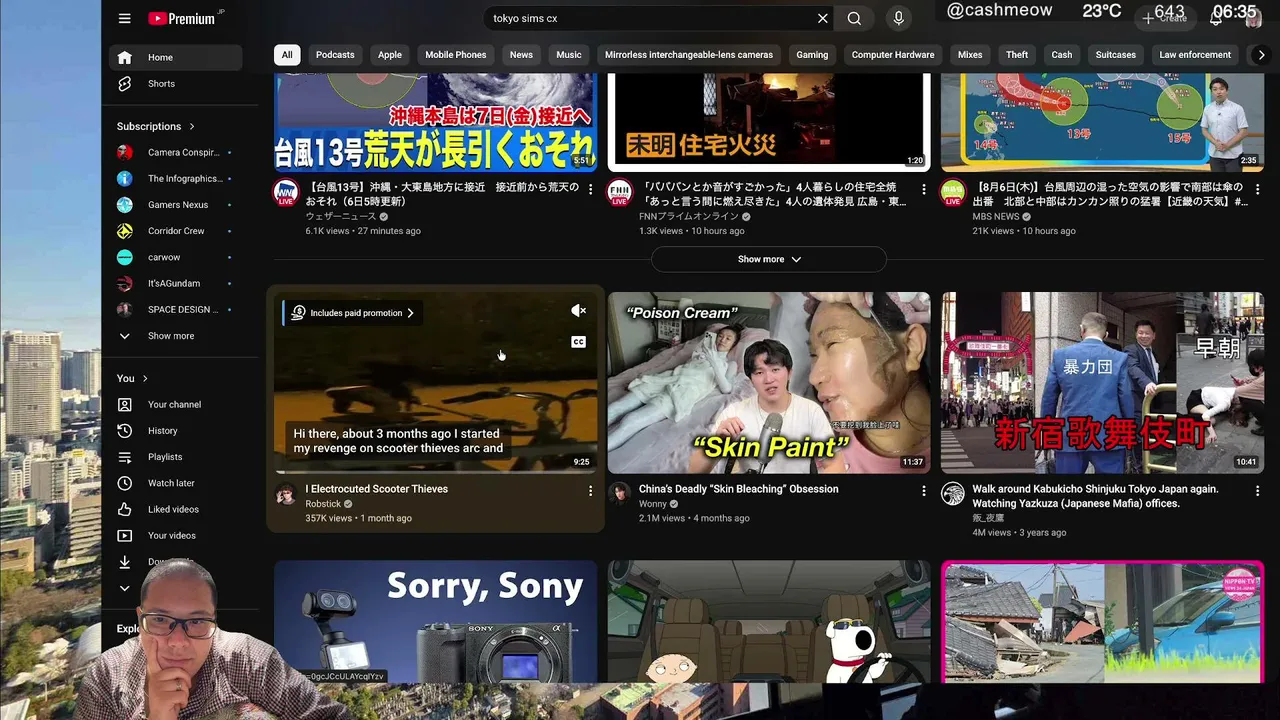This screenshot has height=720, width=1280.
Task: Open the Includes paid promotion notice
Action: 352,313
